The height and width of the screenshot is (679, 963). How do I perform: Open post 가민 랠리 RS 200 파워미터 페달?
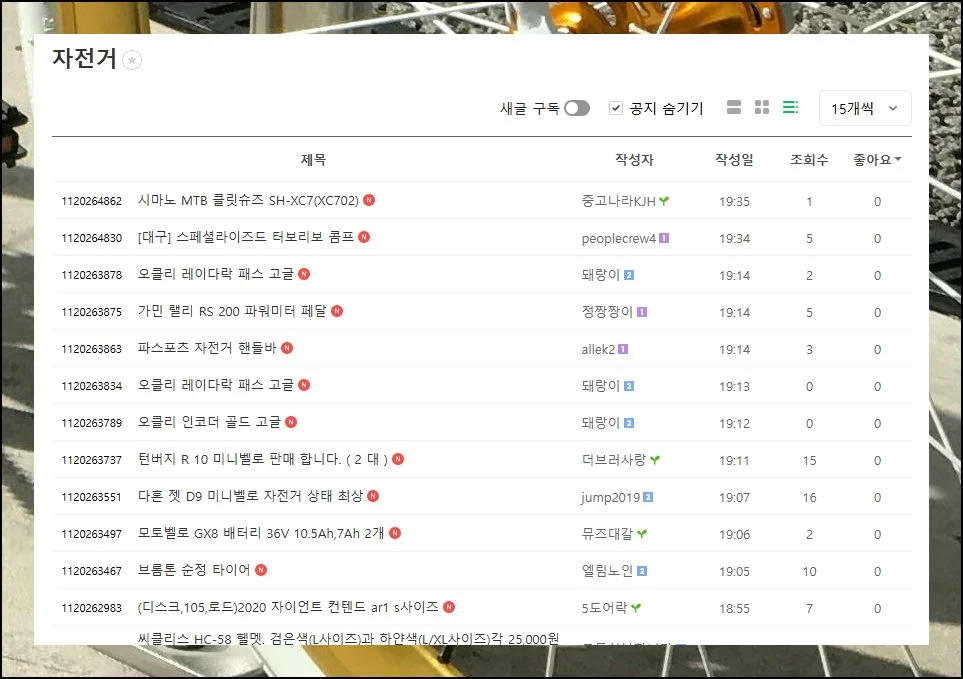click(x=232, y=311)
